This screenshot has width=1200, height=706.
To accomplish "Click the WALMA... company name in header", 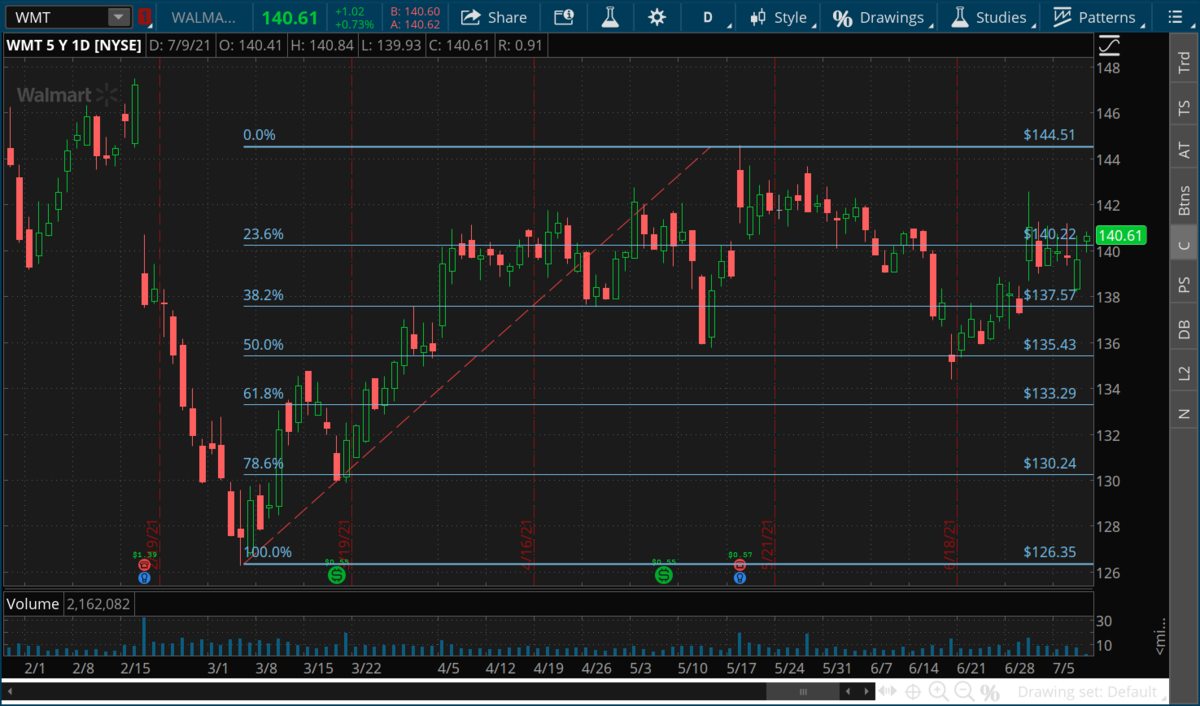I will (203, 17).
